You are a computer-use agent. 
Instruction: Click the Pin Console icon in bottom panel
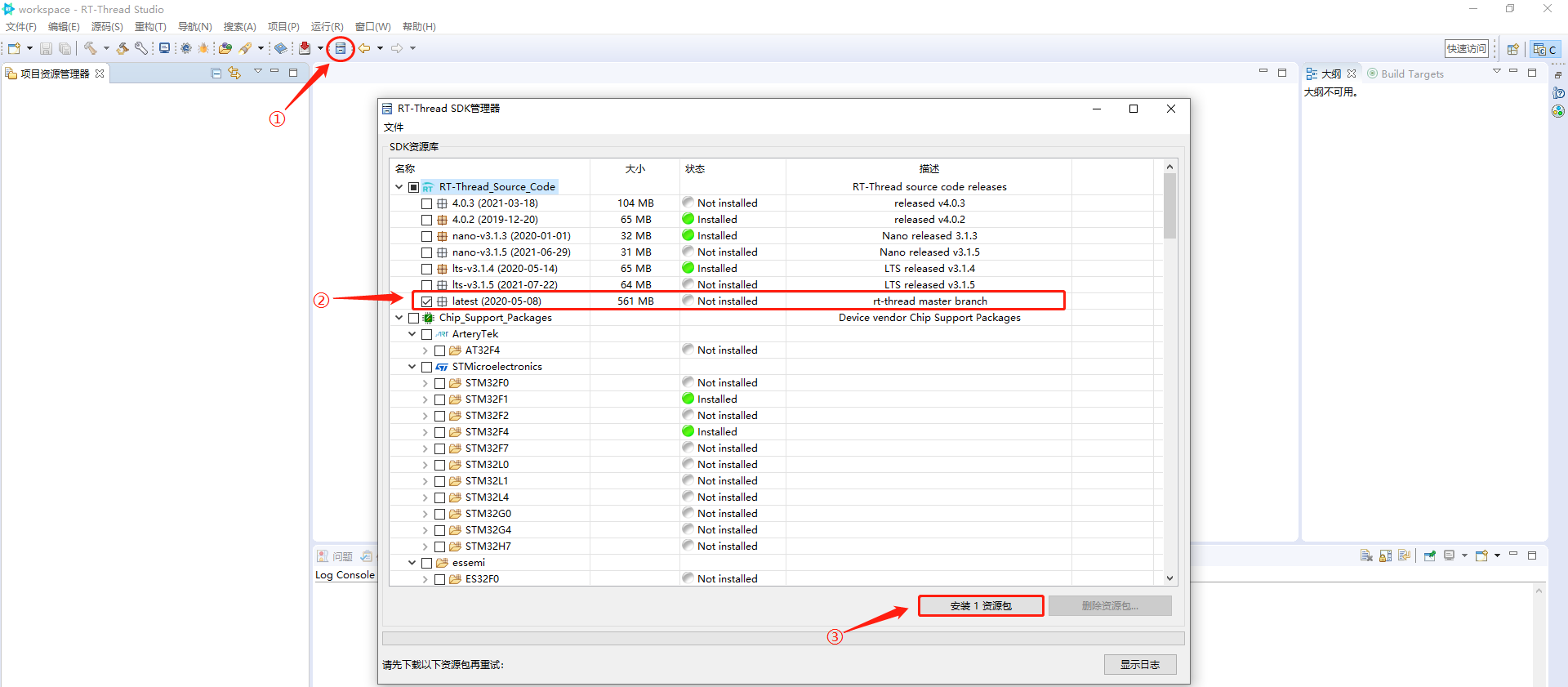click(1430, 556)
